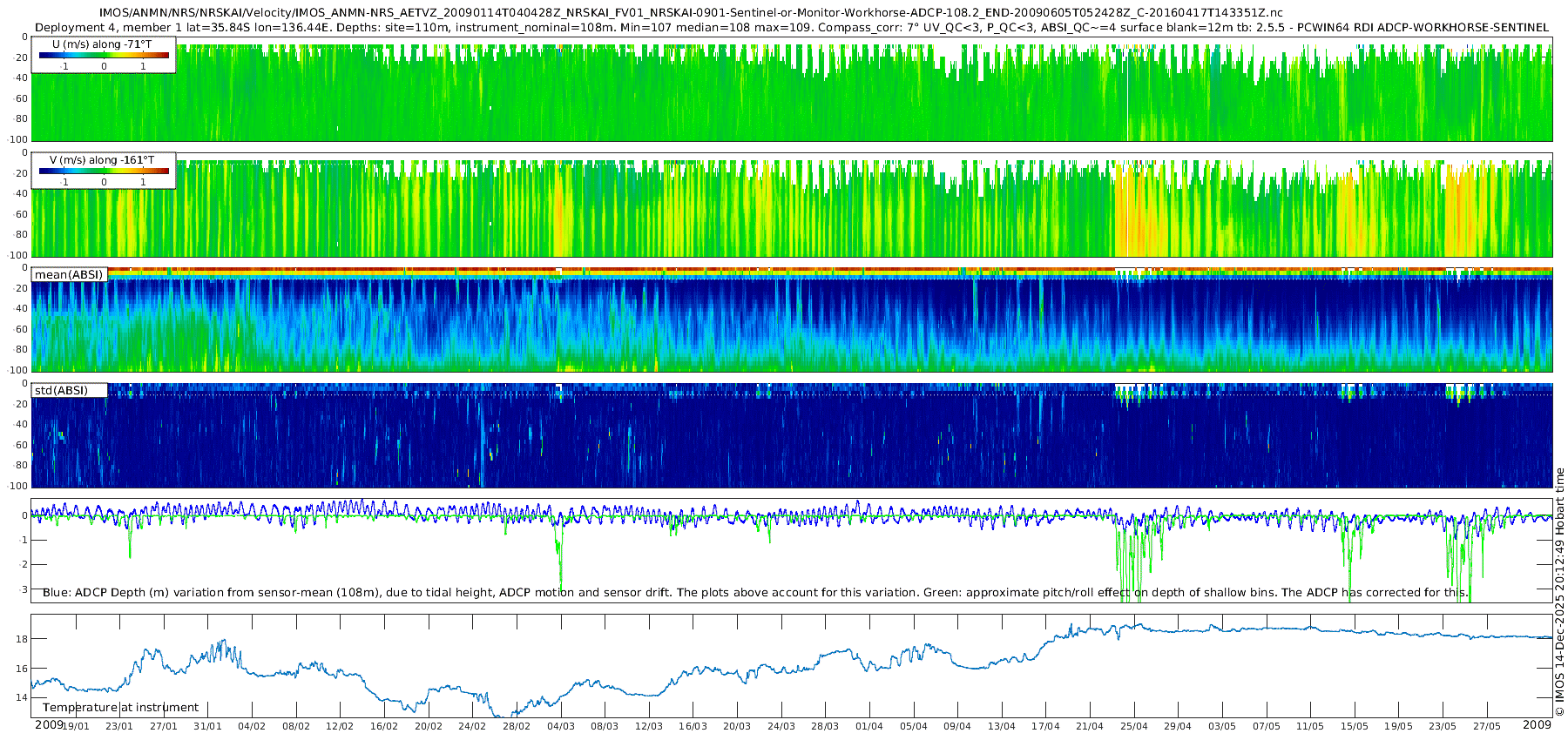Click the Deployment 4 metadata line
The height and width of the screenshot is (740, 1568).
[791, 28]
